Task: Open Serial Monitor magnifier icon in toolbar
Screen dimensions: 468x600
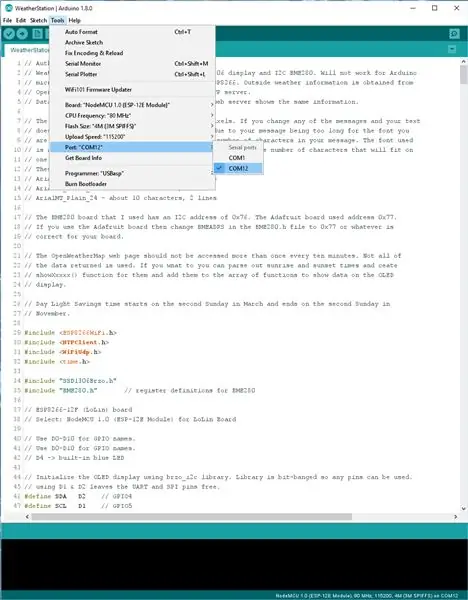Action: (x=454, y=34)
